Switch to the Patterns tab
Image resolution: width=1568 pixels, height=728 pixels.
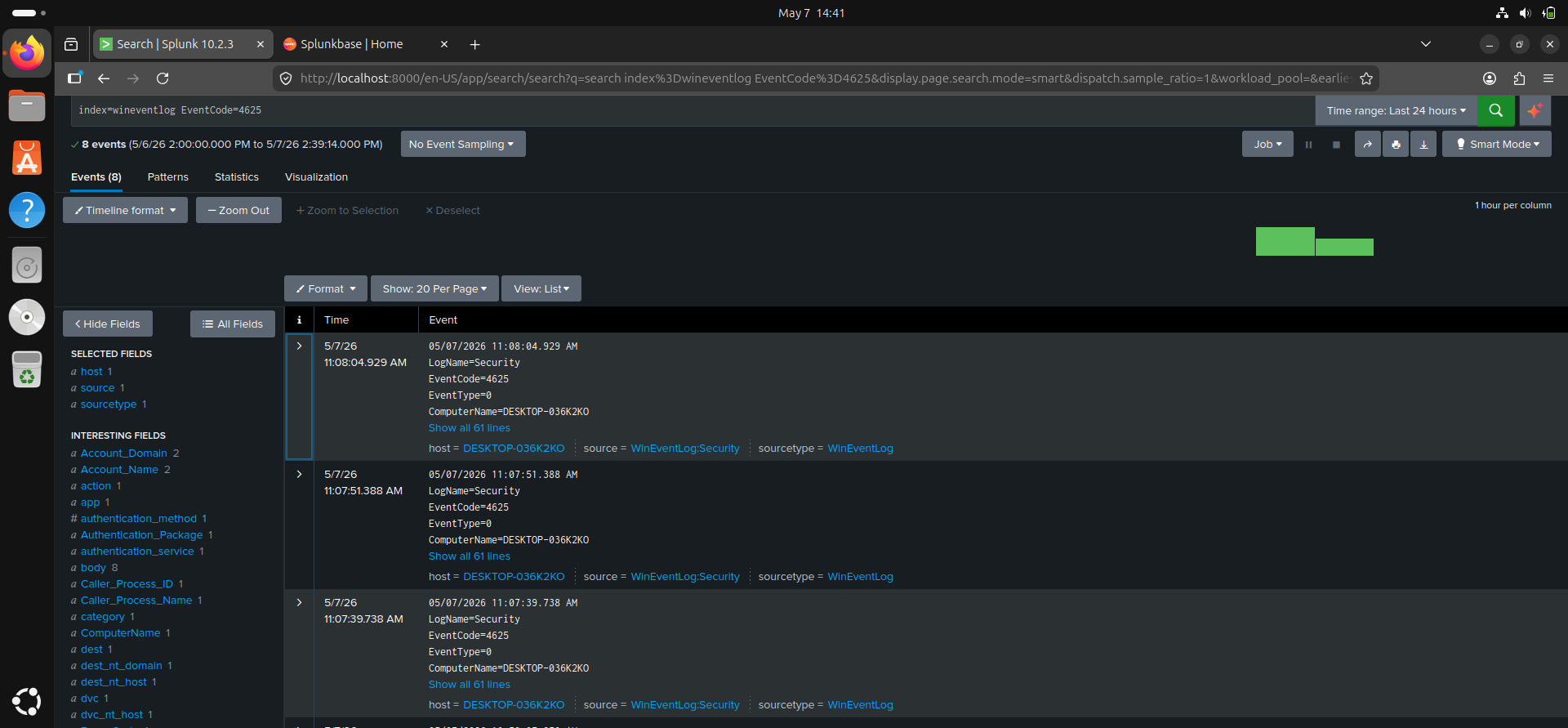[167, 177]
